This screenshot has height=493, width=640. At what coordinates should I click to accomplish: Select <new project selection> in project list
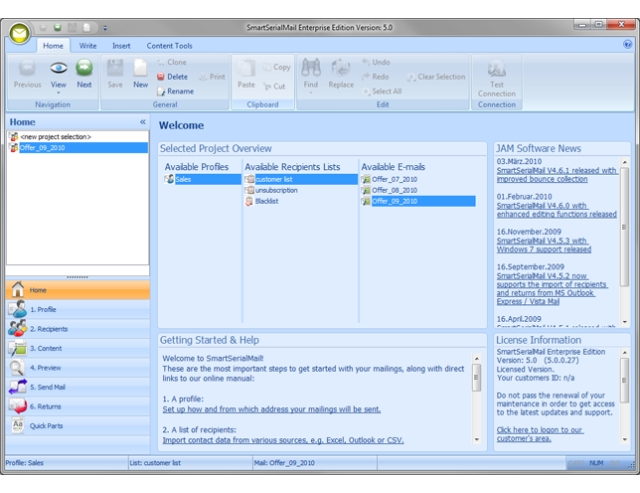point(78,137)
